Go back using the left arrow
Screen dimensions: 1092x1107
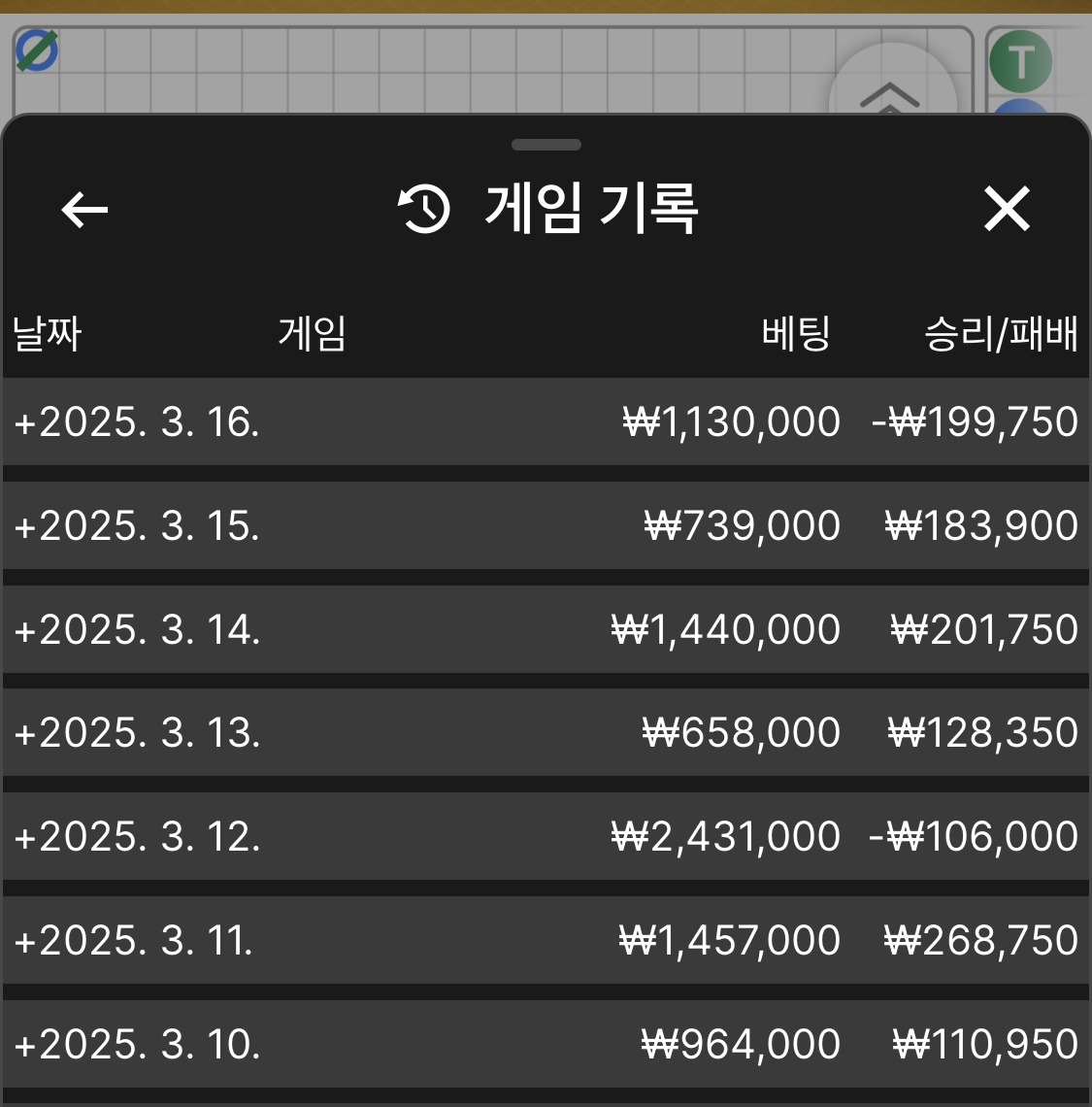84,209
